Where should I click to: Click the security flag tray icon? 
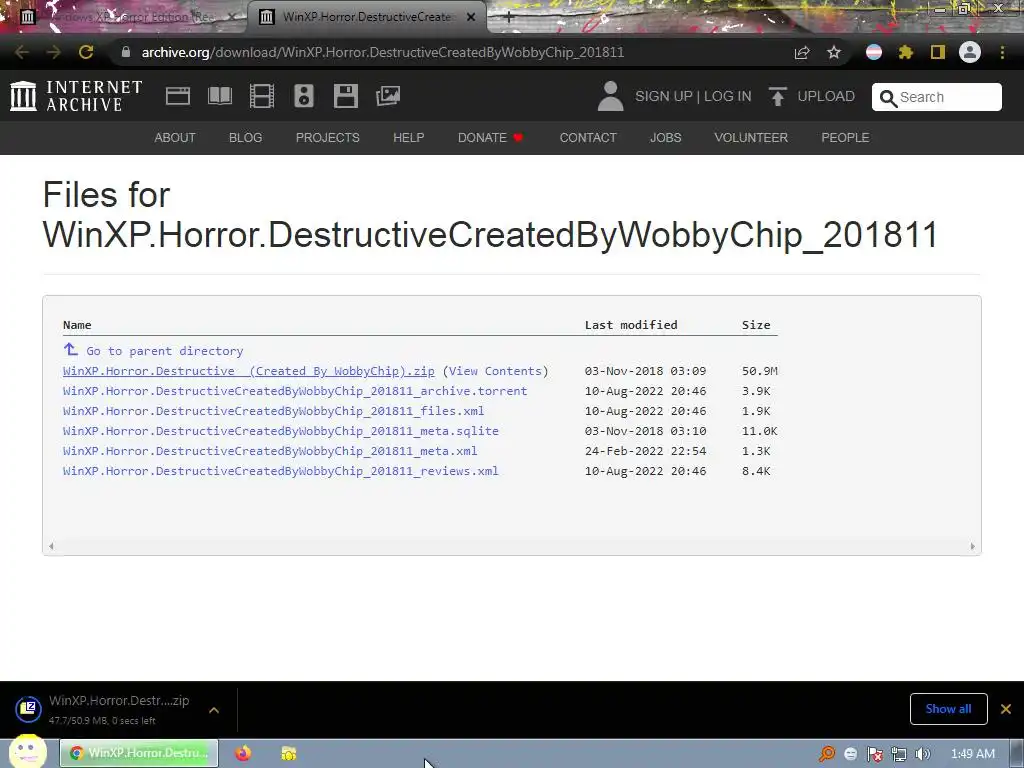pos(874,754)
